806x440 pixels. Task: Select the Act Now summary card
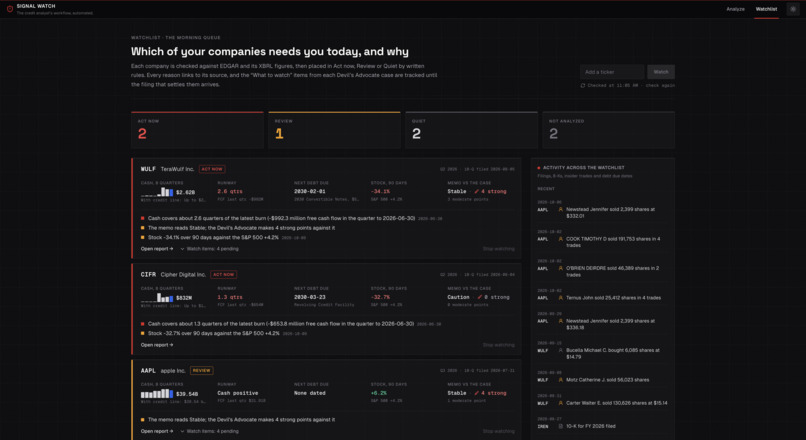click(197, 130)
